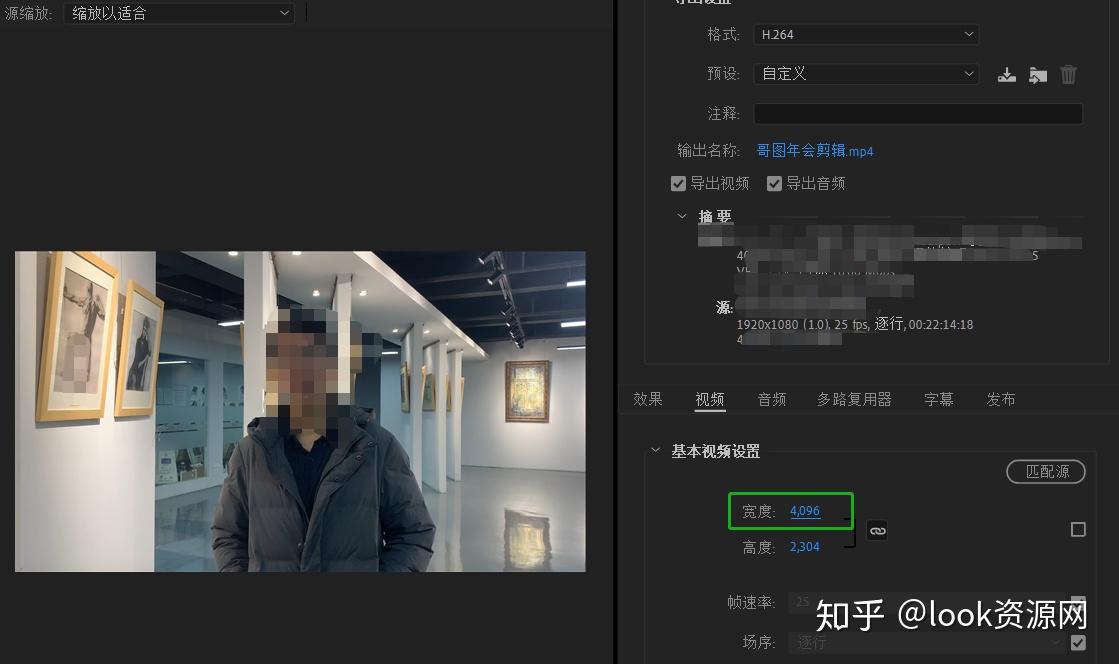This screenshot has width=1119, height=664.
Task: Open the 缩放以适合 source scaling dropdown
Action: tap(178, 13)
